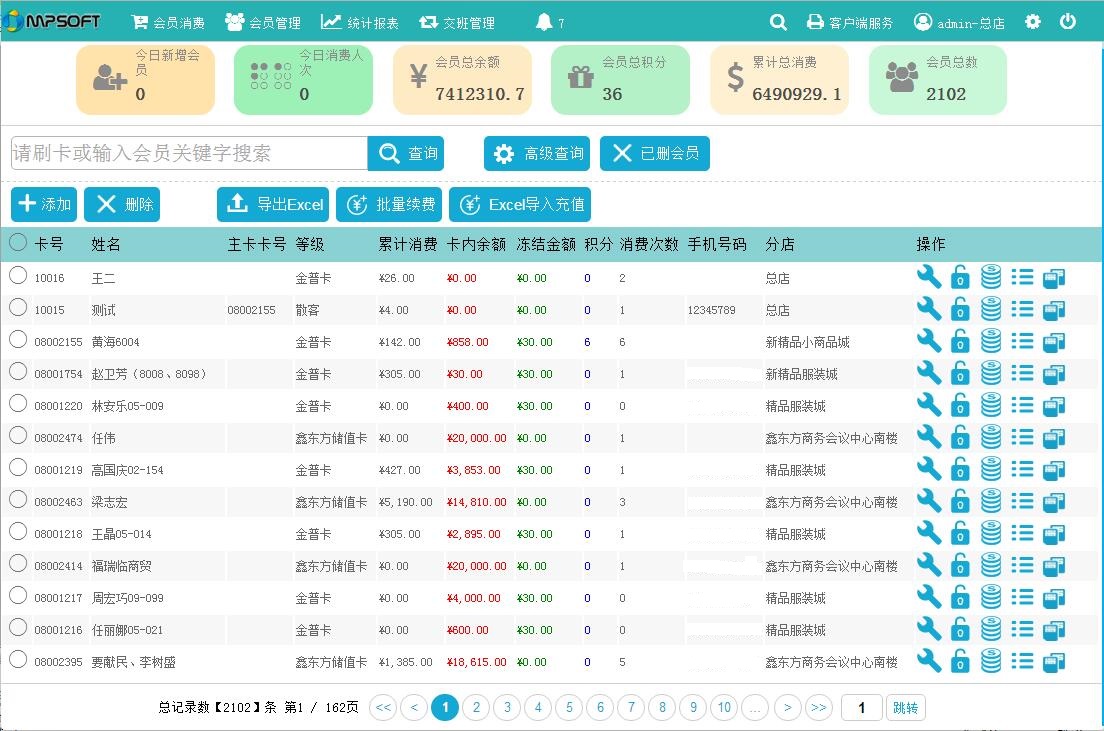
Task: Click the coins icon for 要献民、李树盛 row
Action: click(991, 661)
